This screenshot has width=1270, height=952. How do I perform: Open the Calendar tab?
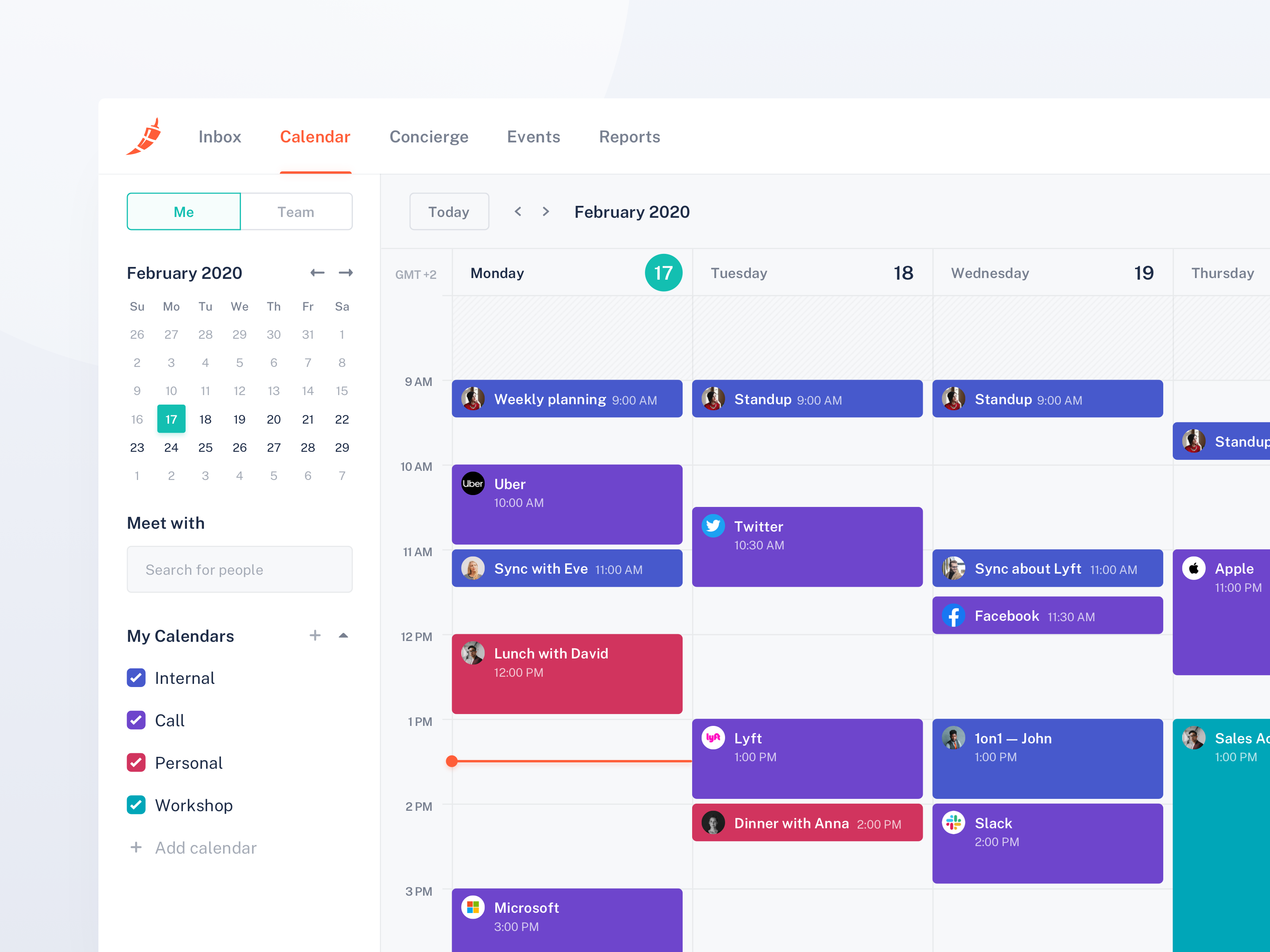pos(315,136)
